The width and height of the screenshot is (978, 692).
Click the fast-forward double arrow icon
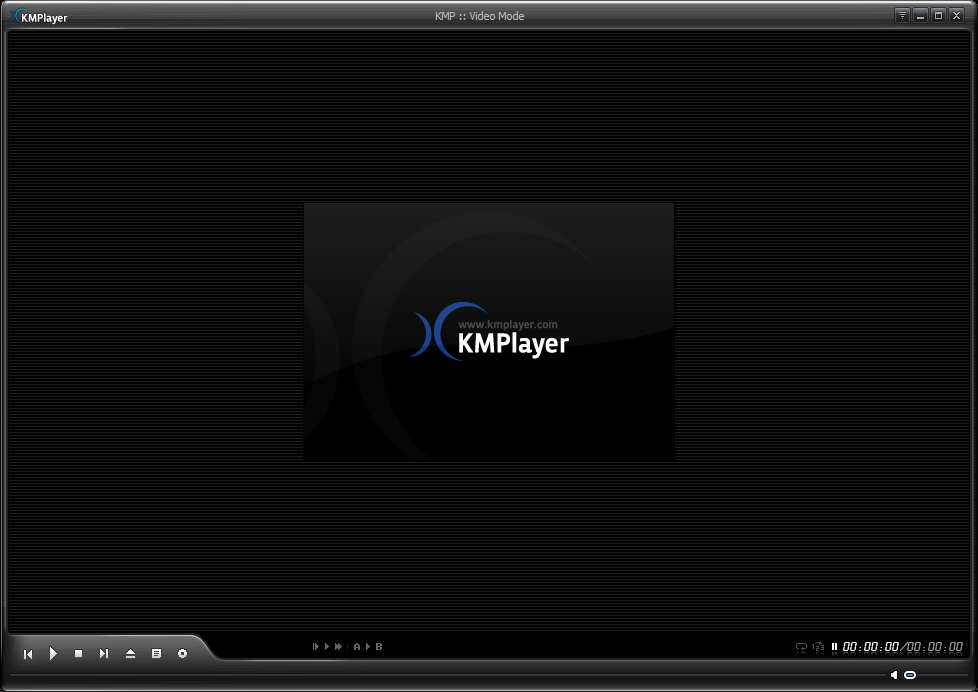click(339, 647)
